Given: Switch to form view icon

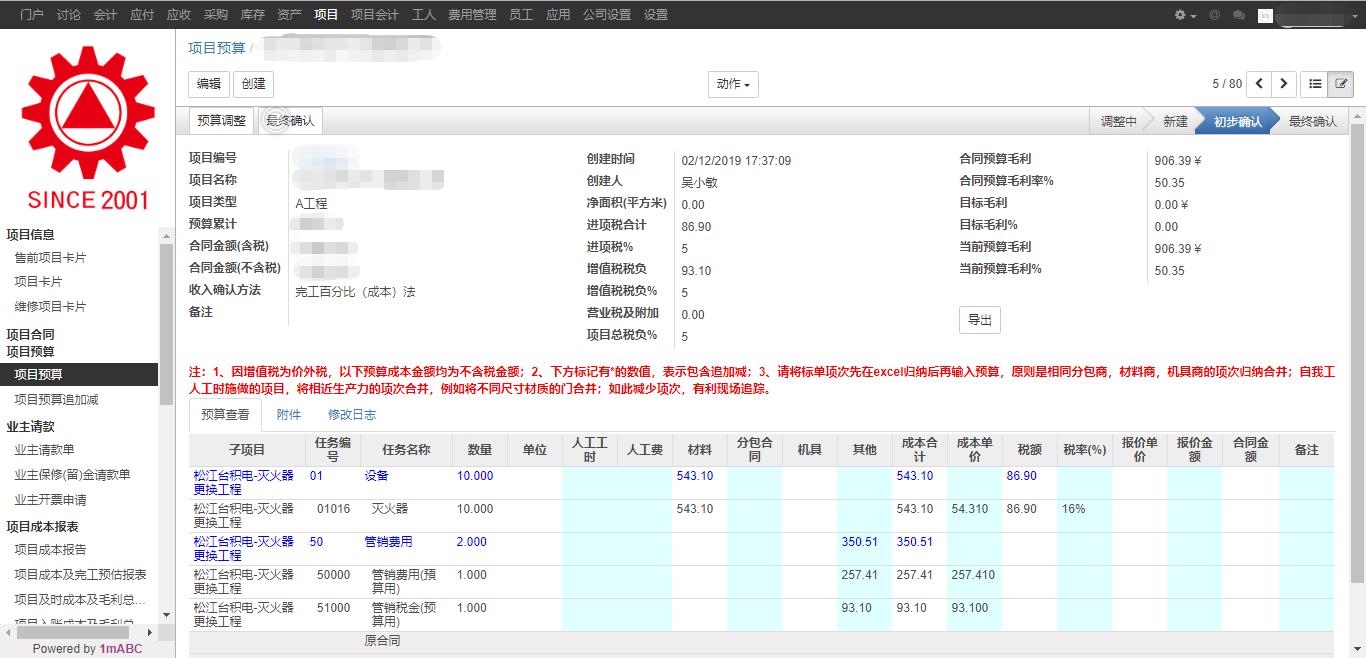Looking at the screenshot, I should pos(1341,84).
